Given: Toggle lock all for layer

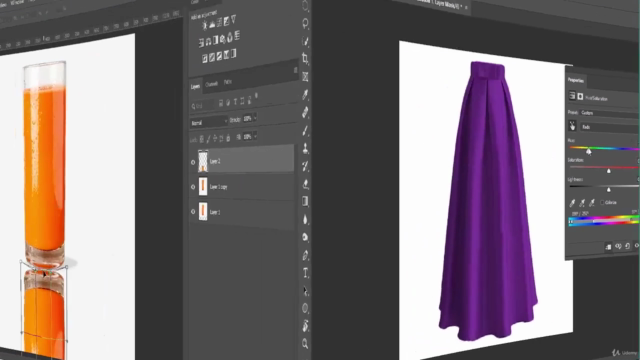Looking at the screenshot, I should point(228,138).
